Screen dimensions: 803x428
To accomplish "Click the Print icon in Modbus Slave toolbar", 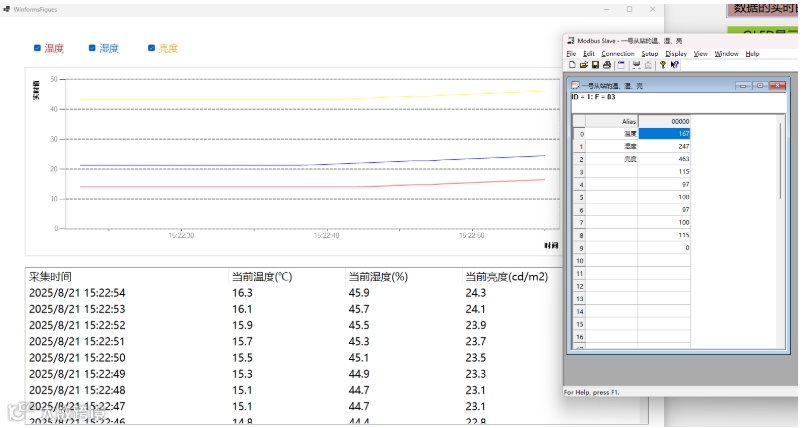I will coord(607,65).
